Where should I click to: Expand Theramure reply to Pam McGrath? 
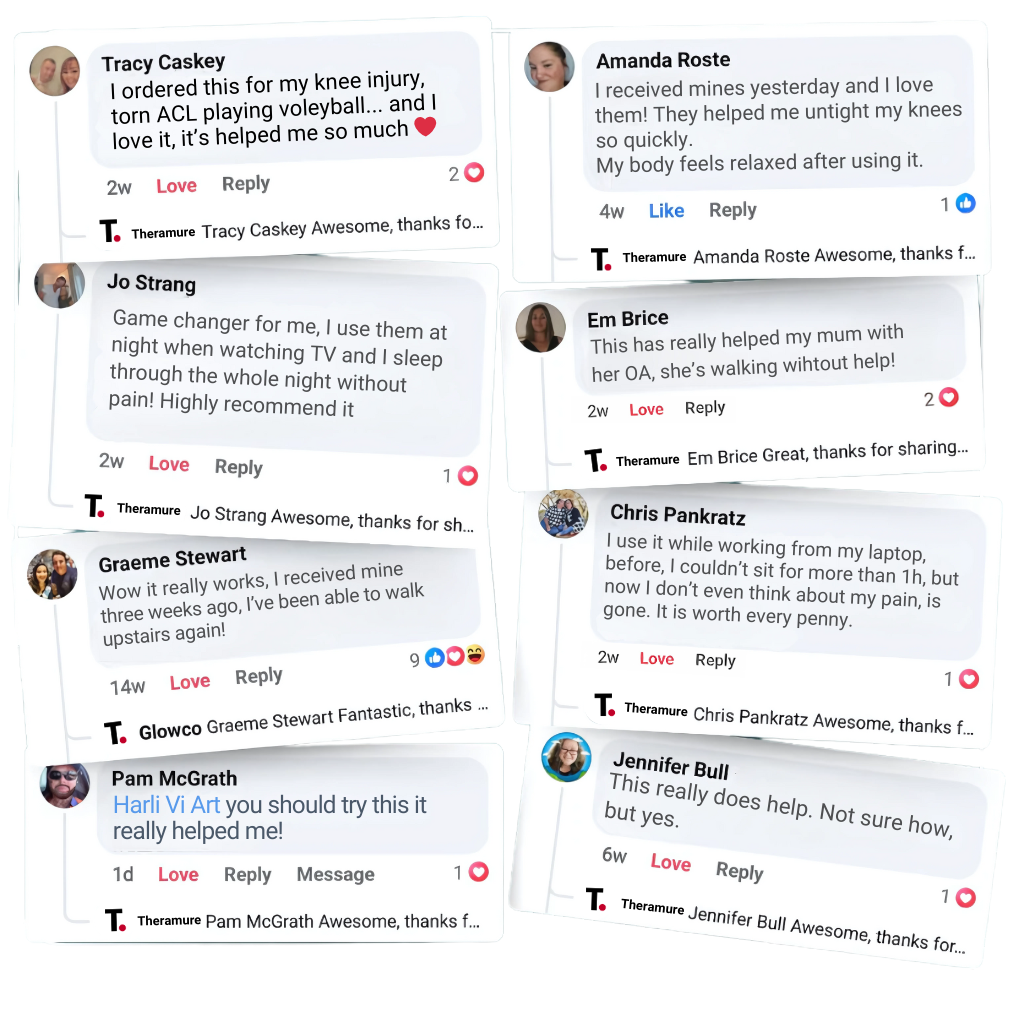click(342, 921)
